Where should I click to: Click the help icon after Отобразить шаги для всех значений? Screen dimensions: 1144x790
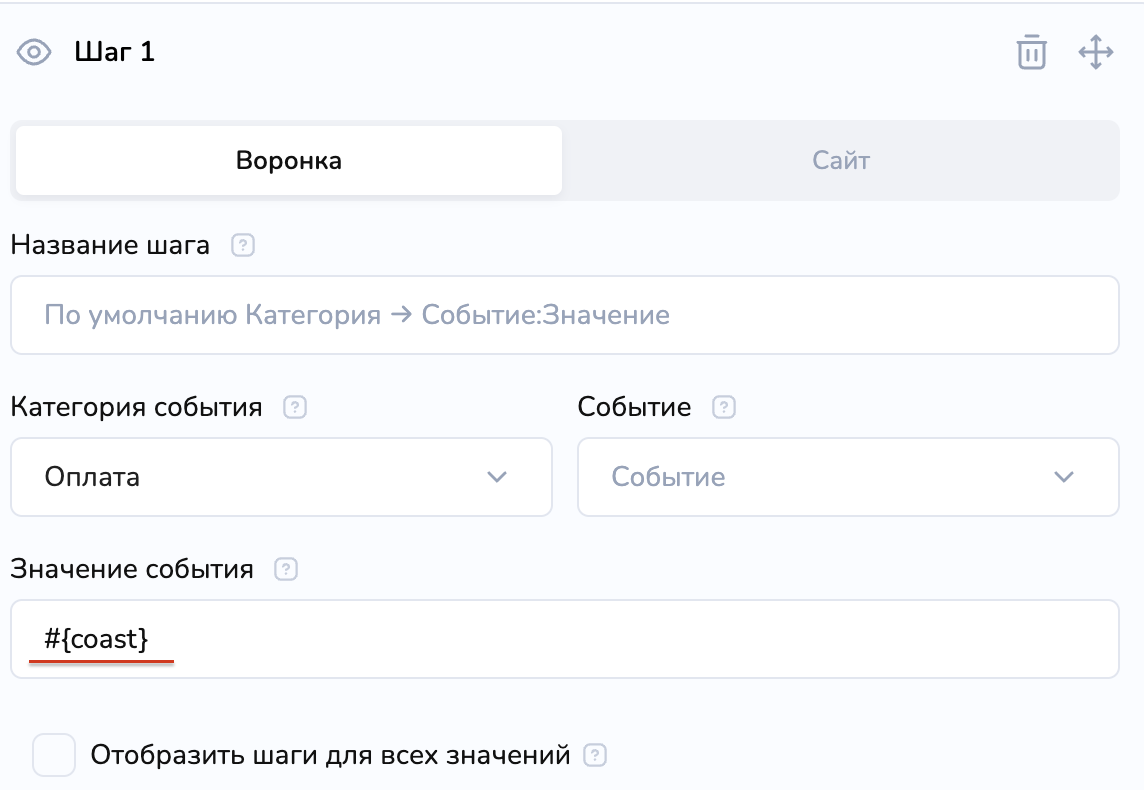coord(595,755)
